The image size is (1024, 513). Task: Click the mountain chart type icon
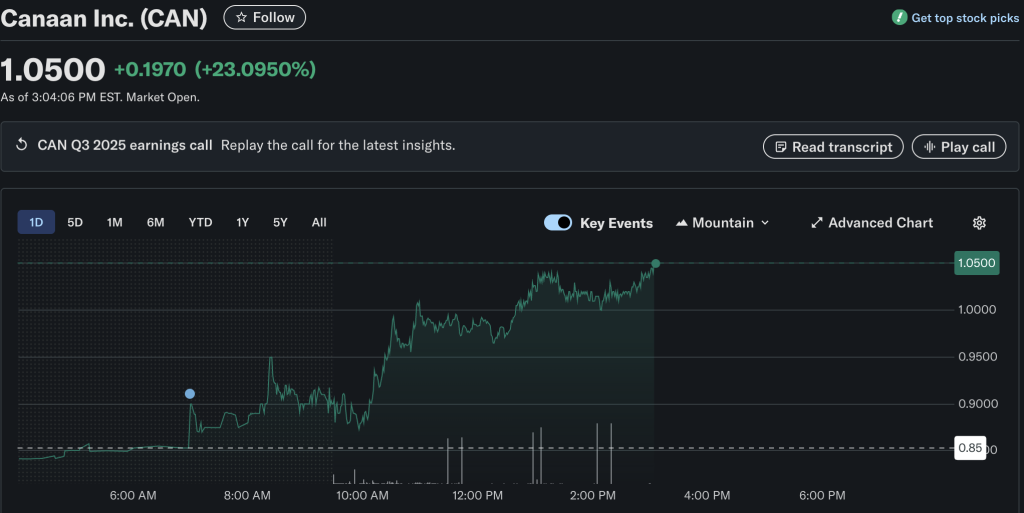coord(682,223)
